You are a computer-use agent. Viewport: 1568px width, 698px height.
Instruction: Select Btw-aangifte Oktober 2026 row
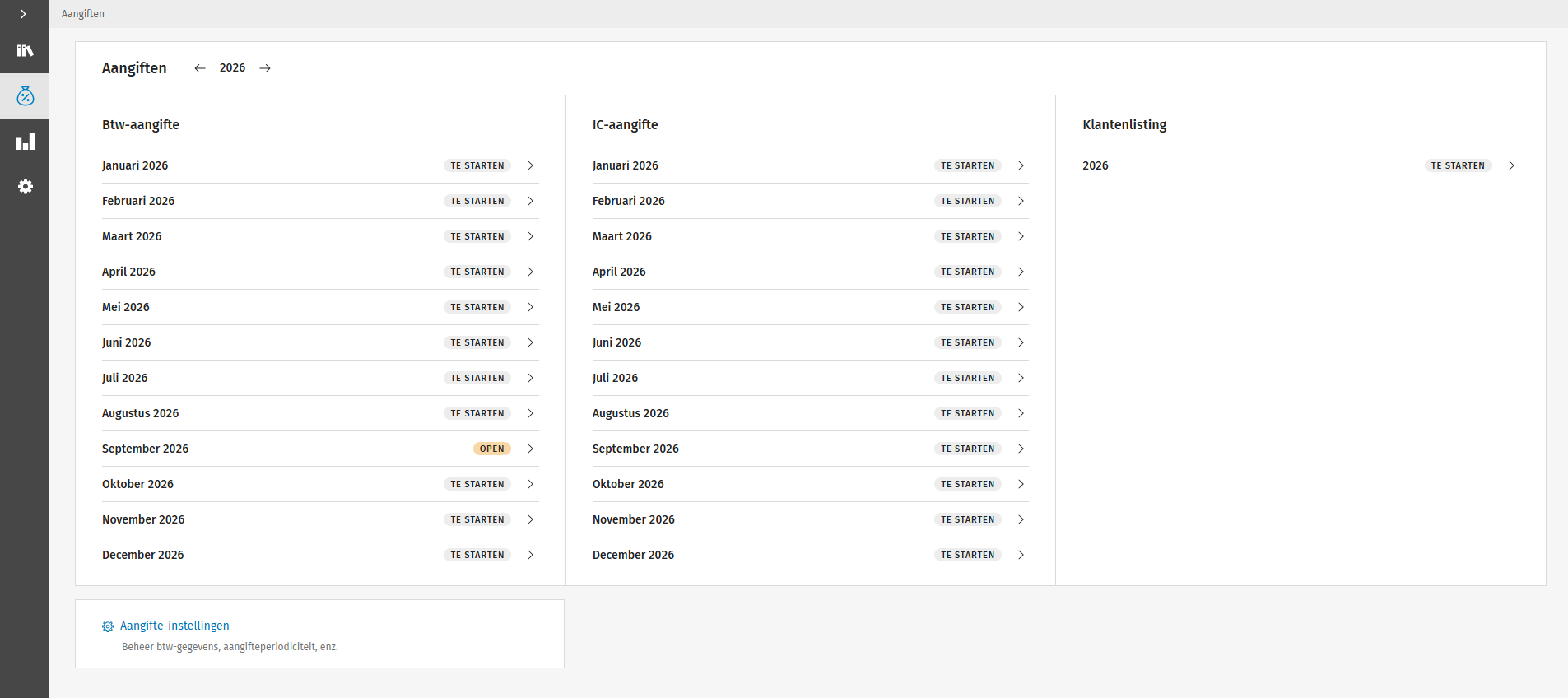tap(320, 484)
